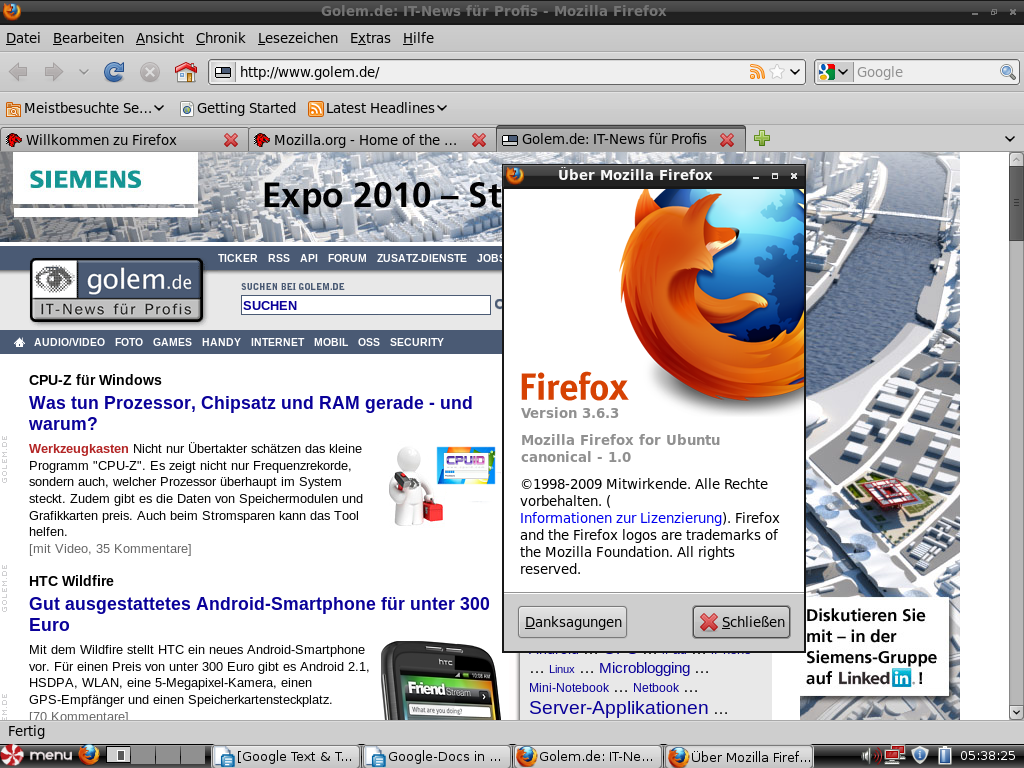Subscribe via RSS icon in the address bar

[x=759, y=71]
